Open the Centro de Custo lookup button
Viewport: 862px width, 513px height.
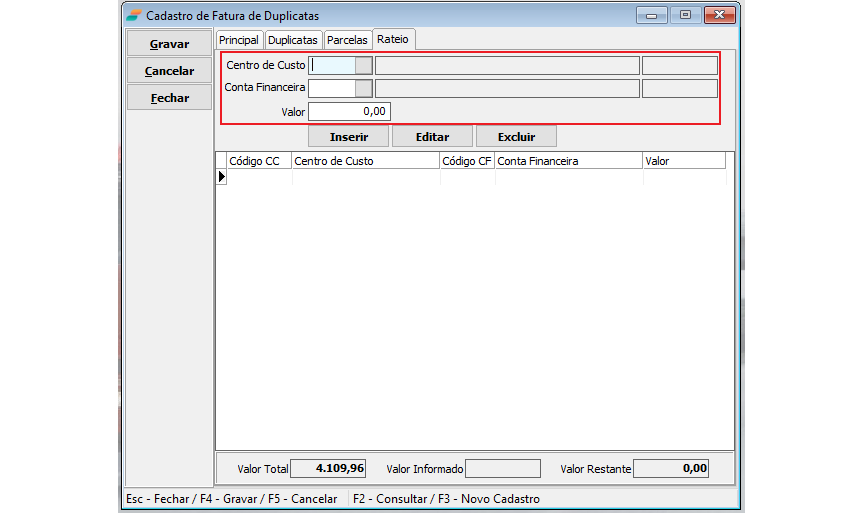[364, 65]
